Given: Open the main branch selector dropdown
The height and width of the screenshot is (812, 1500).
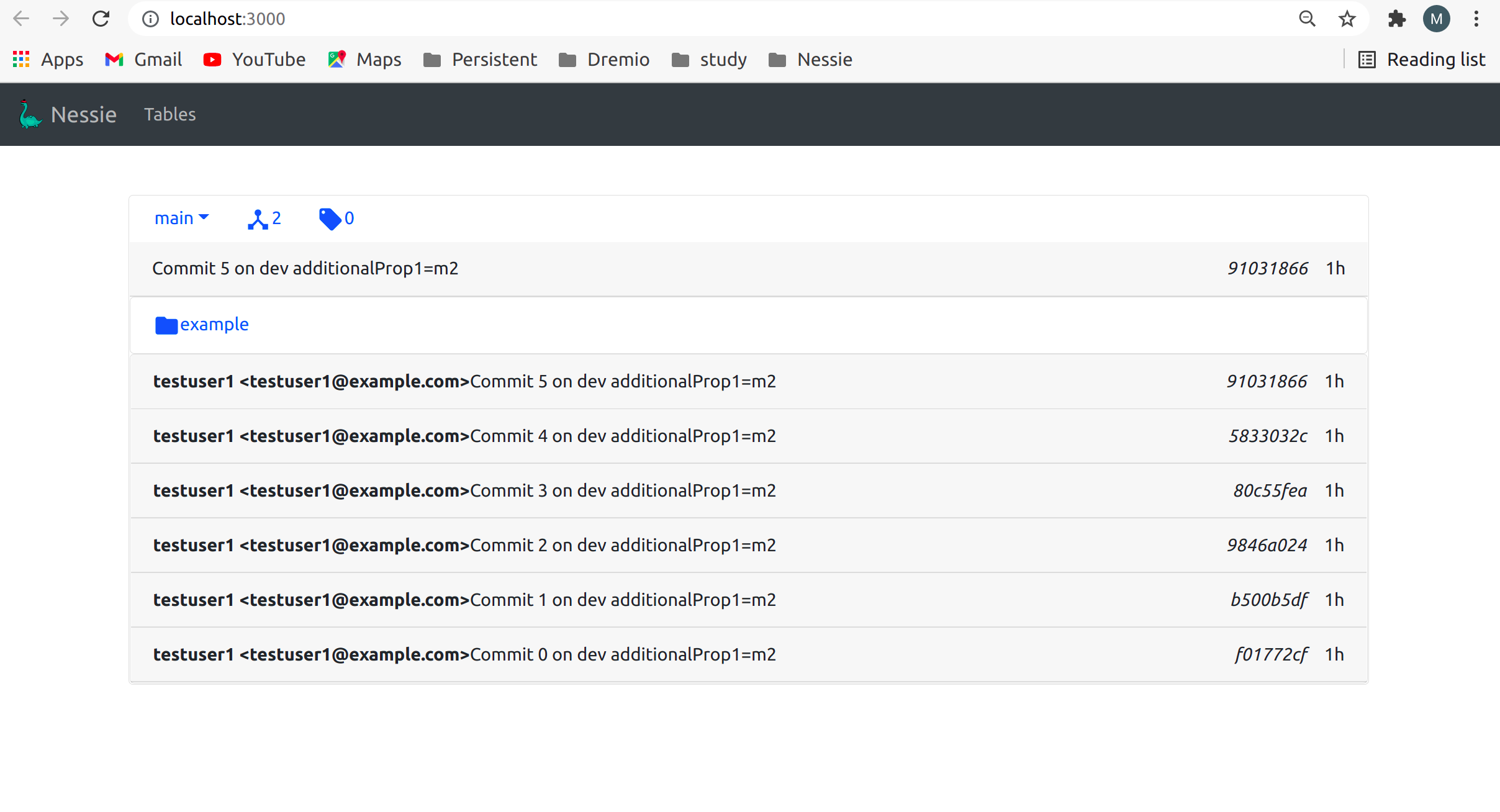Looking at the screenshot, I should (x=181, y=218).
